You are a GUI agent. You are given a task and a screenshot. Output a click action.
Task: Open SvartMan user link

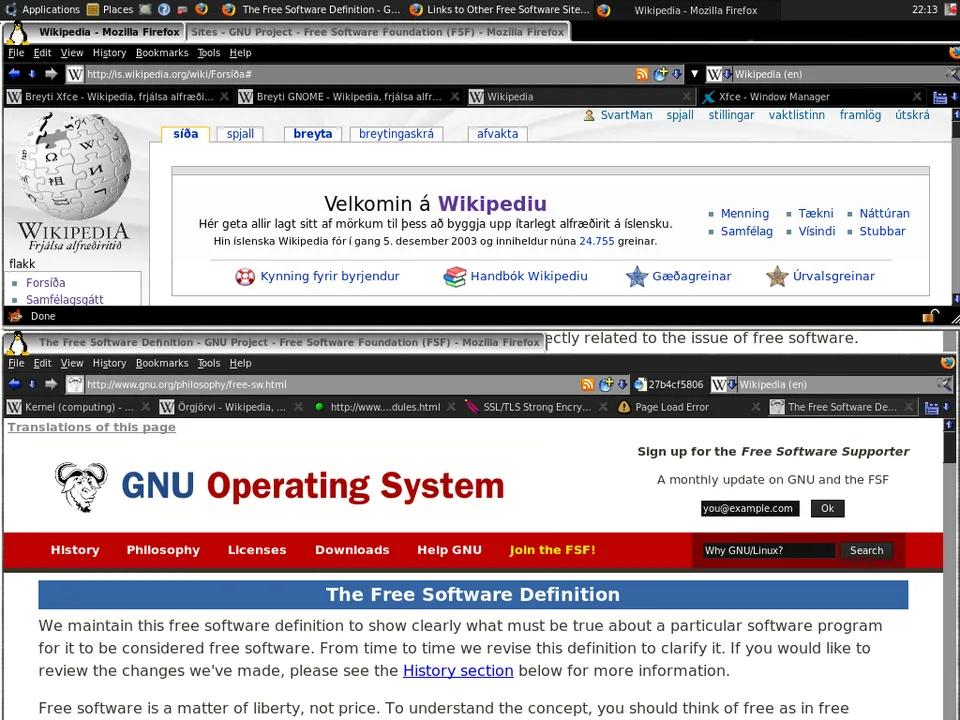(626, 115)
